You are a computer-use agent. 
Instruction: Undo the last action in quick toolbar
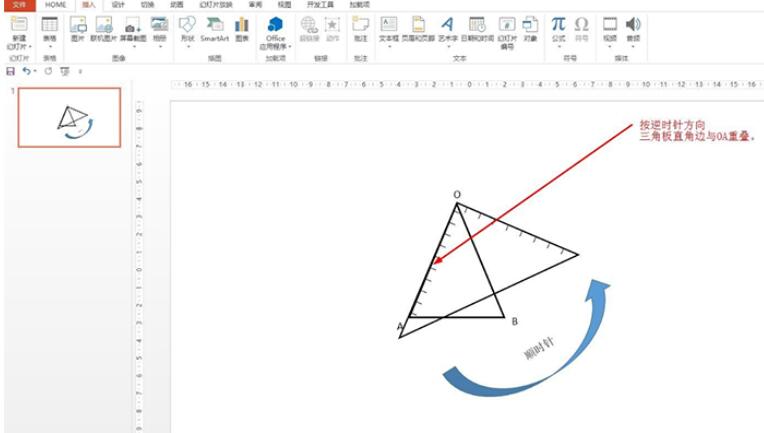(x=26, y=71)
